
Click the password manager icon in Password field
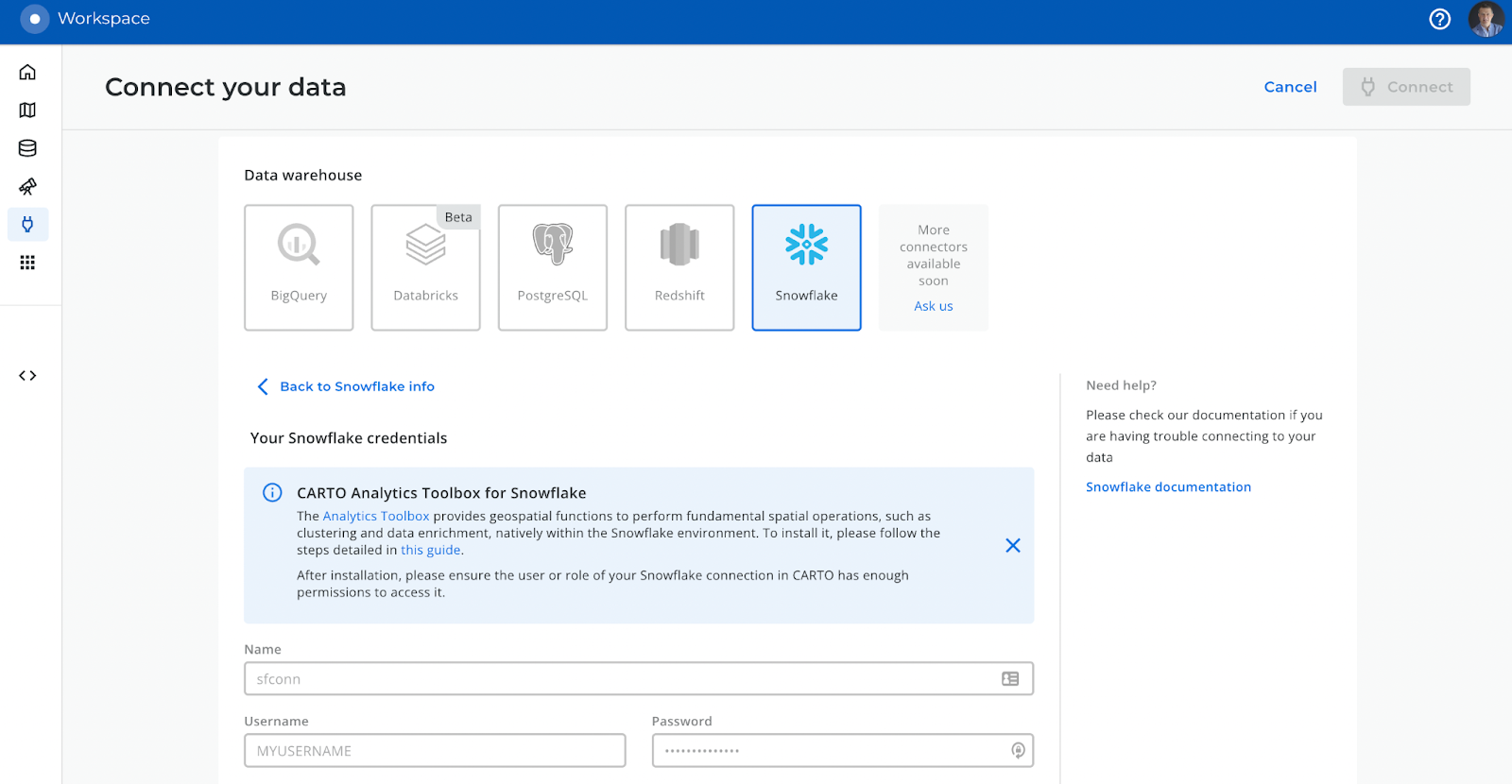(1018, 750)
